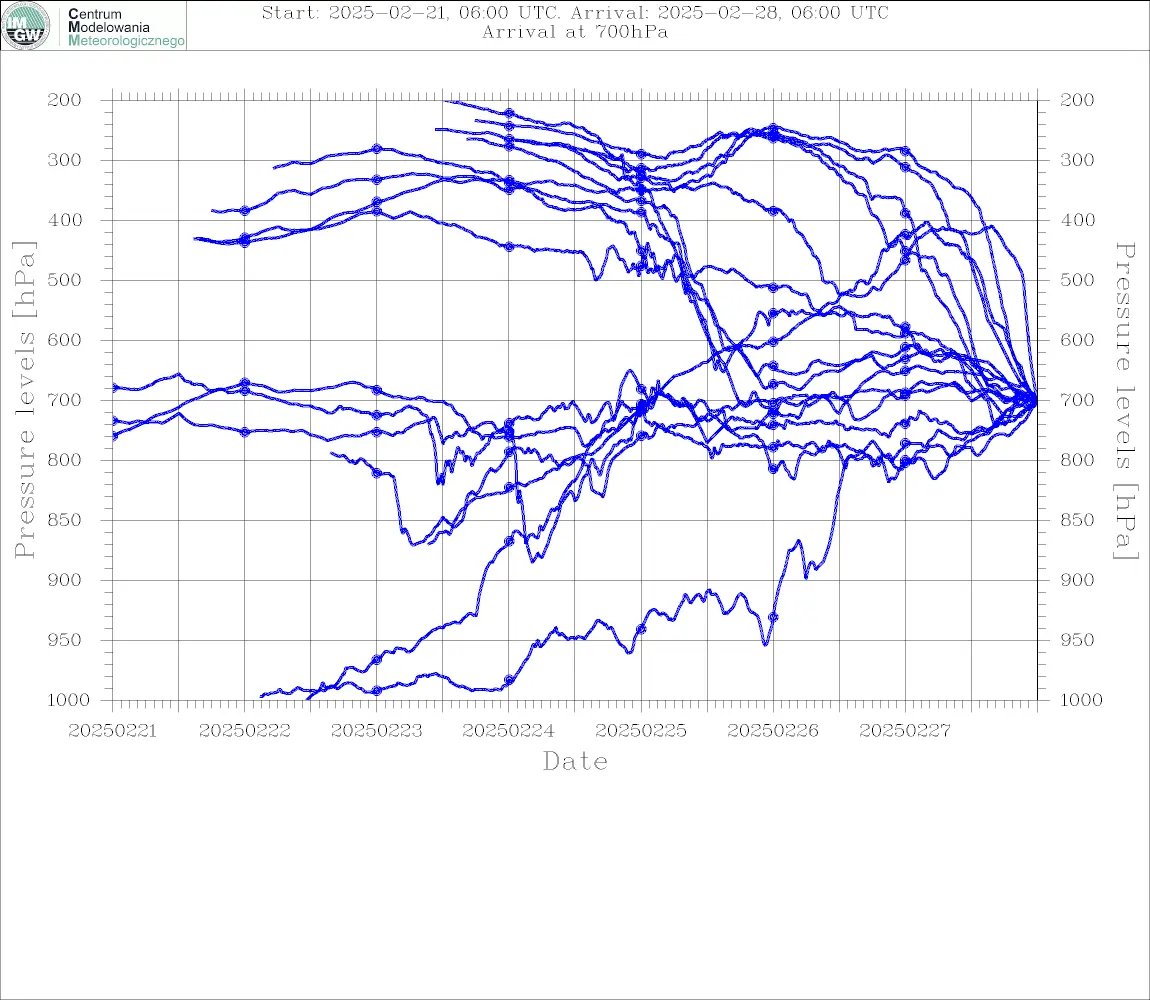Click the 20250225 date label
1150x1000 pixels.
pyautogui.click(x=641, y=731)
